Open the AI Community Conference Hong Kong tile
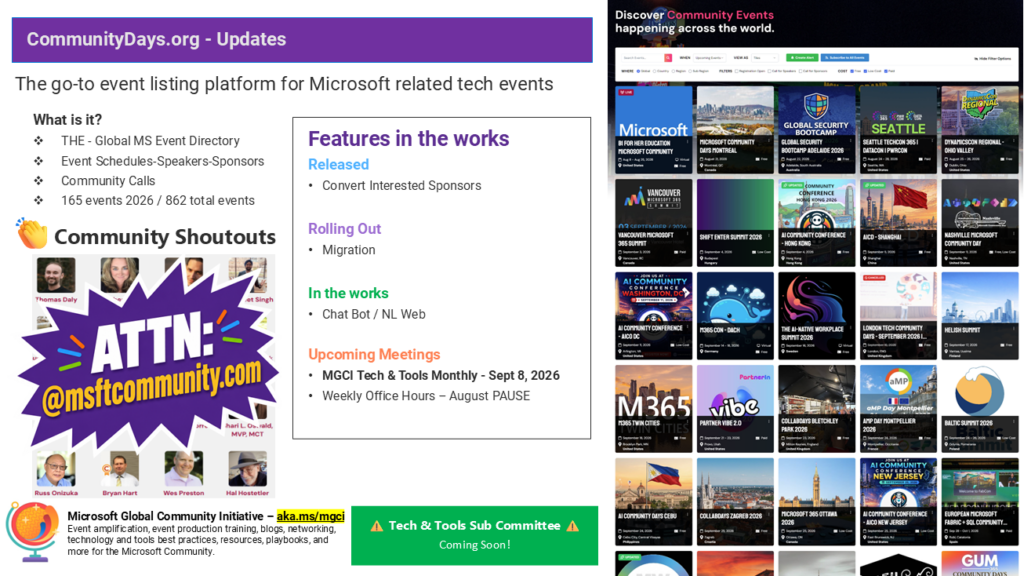Image resolution: width=1024 pixels, height=576 pixels. 816,223
